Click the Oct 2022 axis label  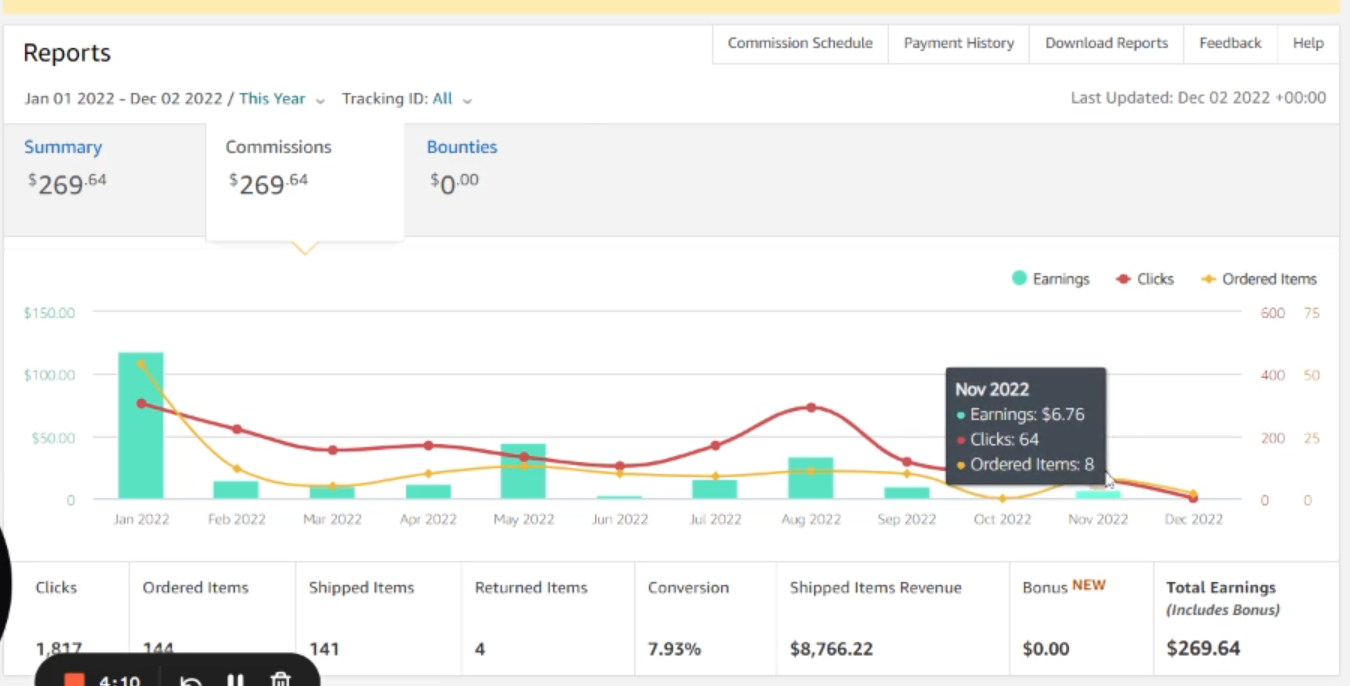(x=1002, y=519)
